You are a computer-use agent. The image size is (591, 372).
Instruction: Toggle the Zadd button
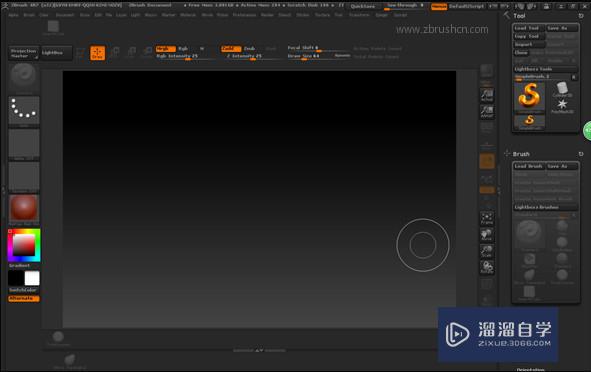[x=231, y=49]
